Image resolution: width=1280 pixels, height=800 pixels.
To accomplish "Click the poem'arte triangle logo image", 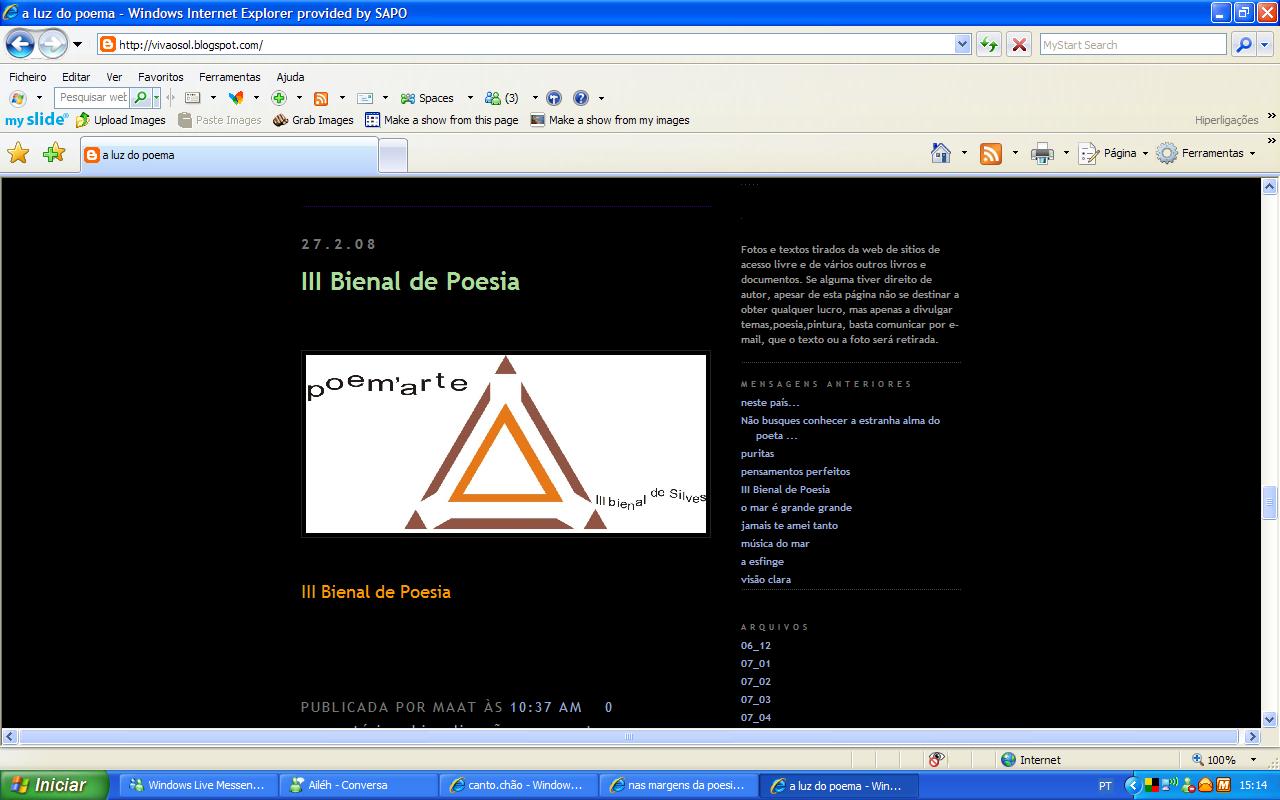I will 505,443.
